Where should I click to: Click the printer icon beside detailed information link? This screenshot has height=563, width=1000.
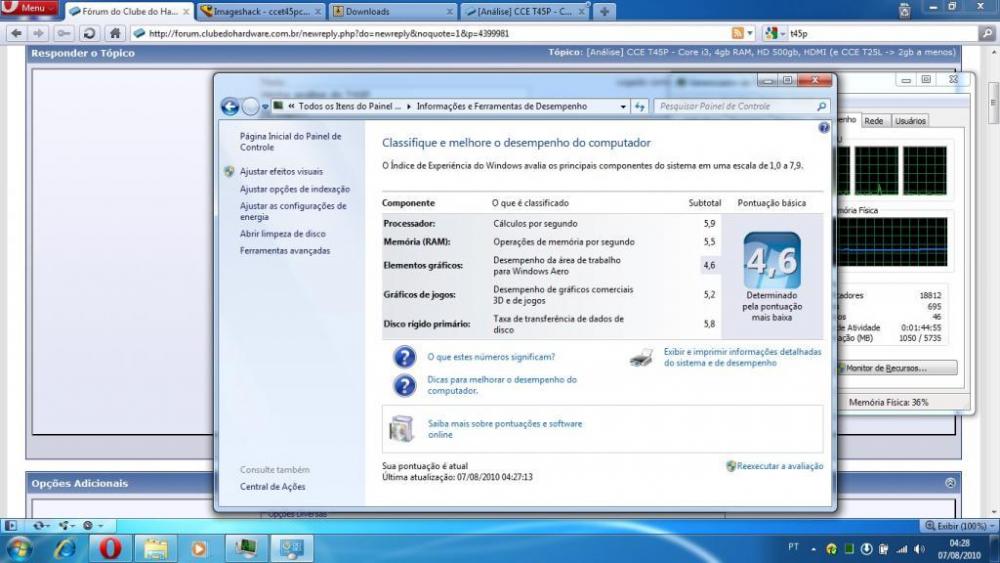[x=642, y=357]
